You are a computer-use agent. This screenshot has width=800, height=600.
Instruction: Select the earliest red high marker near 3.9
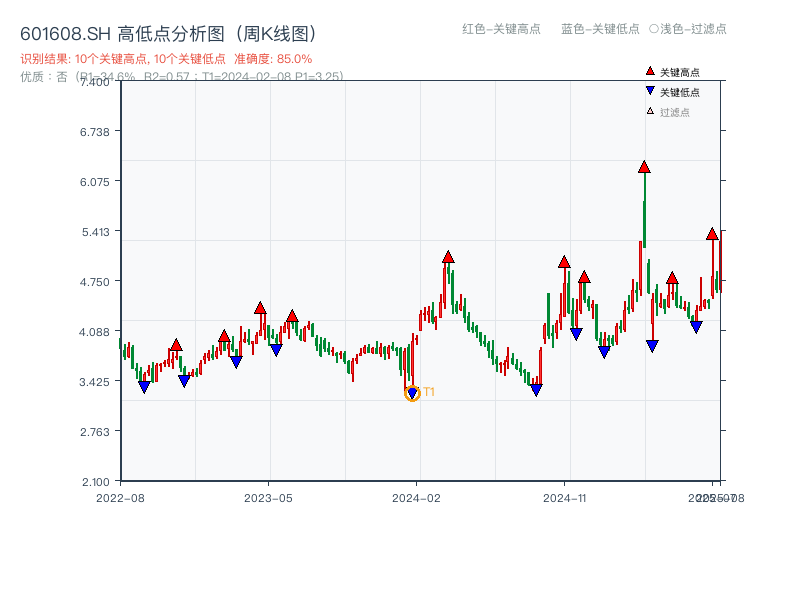point(176,345)
